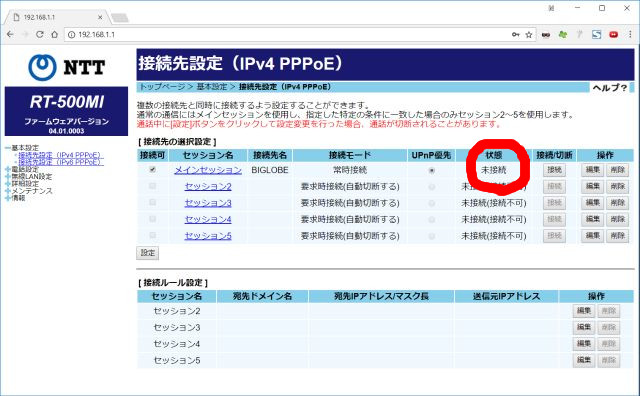Select the 192.168.1.1 tab
Image resolution: width=640 pixels, height=396 pixels.
(57, 17)
